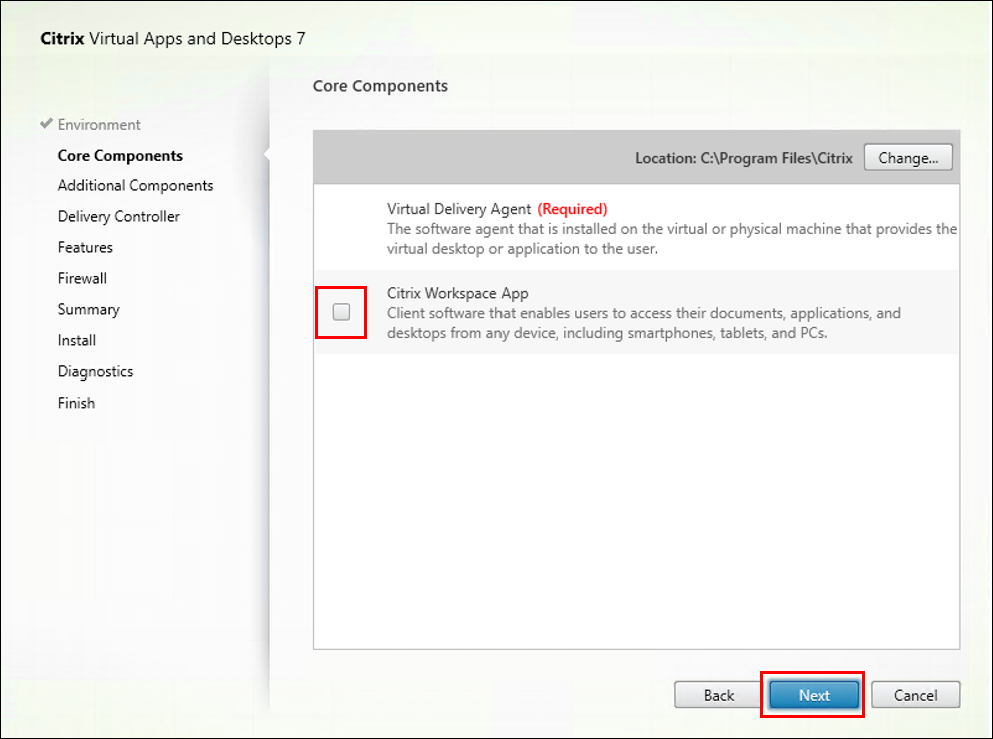Go to the Next step
993x739 pixels.
point(814,695)
